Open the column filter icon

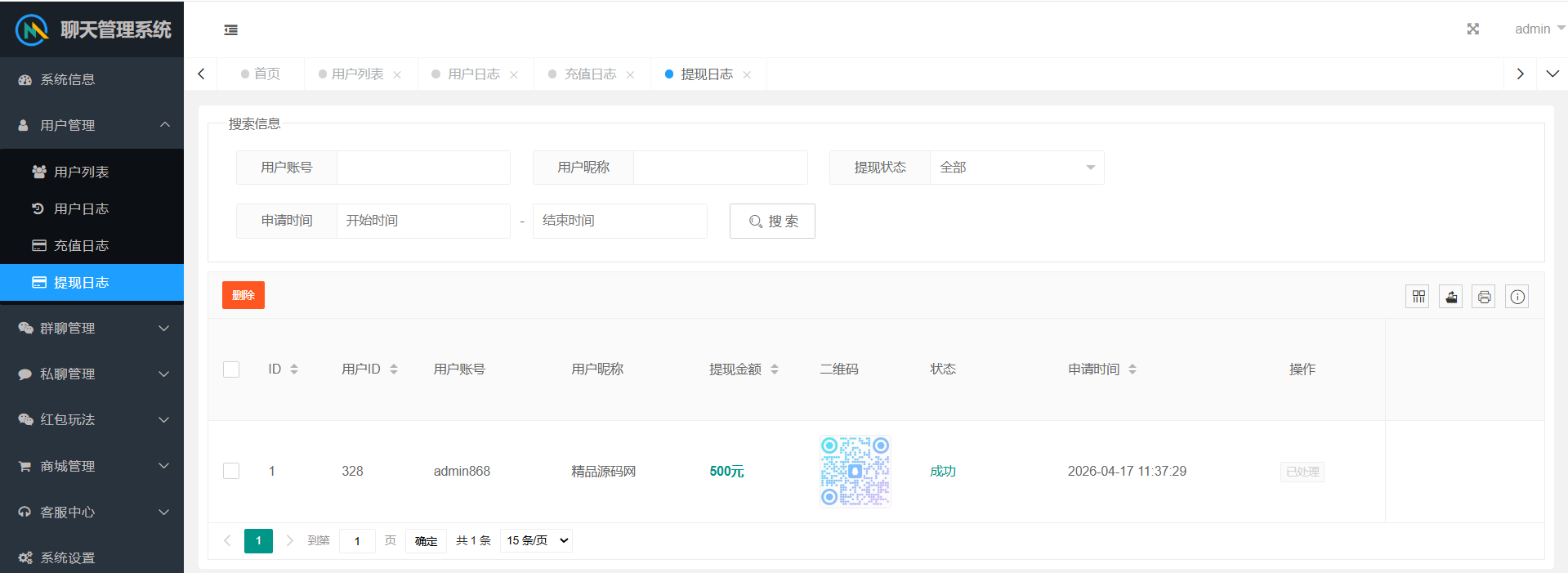click(1418, 297)
